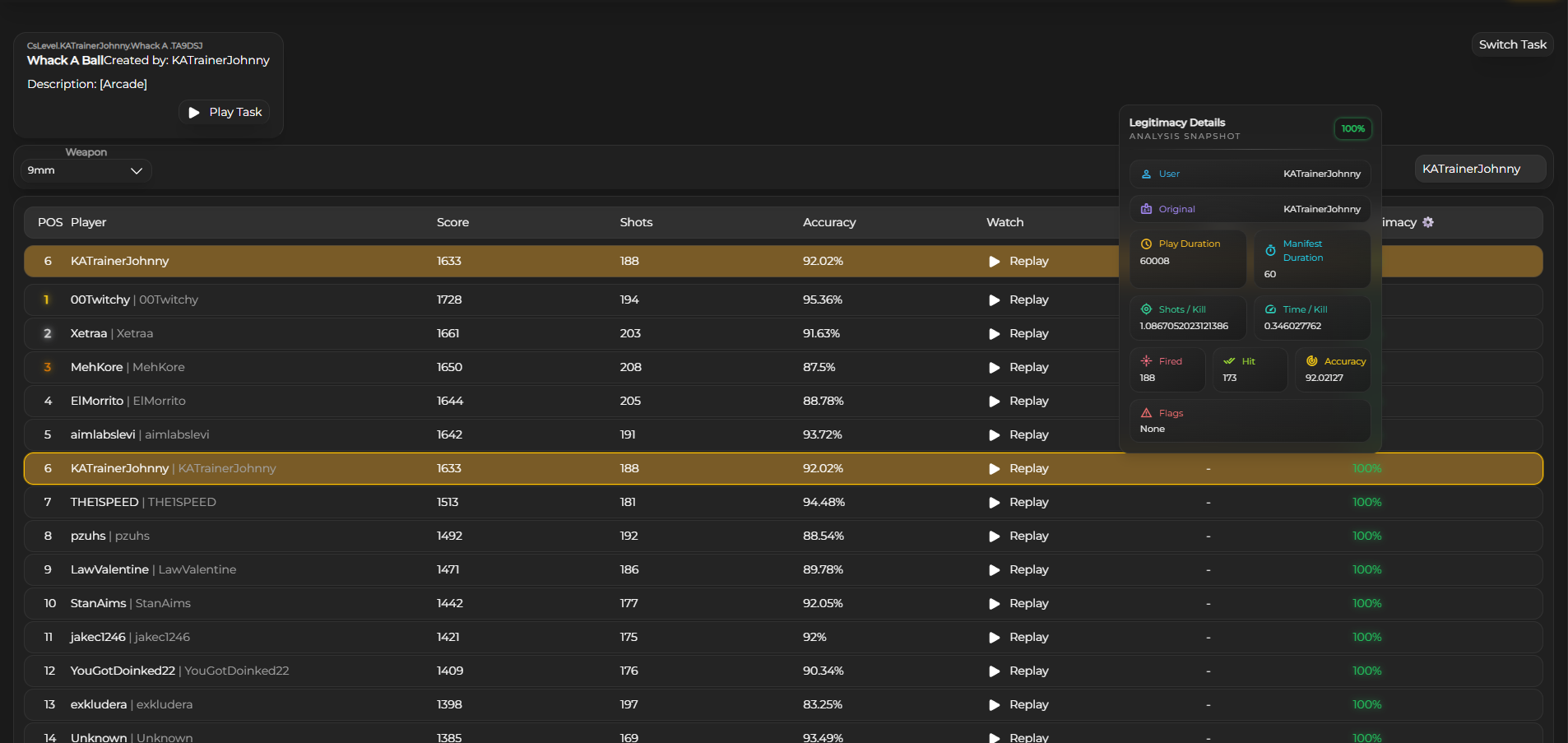
Task: Select the 14 Unknown player row
Action: tap(783, 734)
